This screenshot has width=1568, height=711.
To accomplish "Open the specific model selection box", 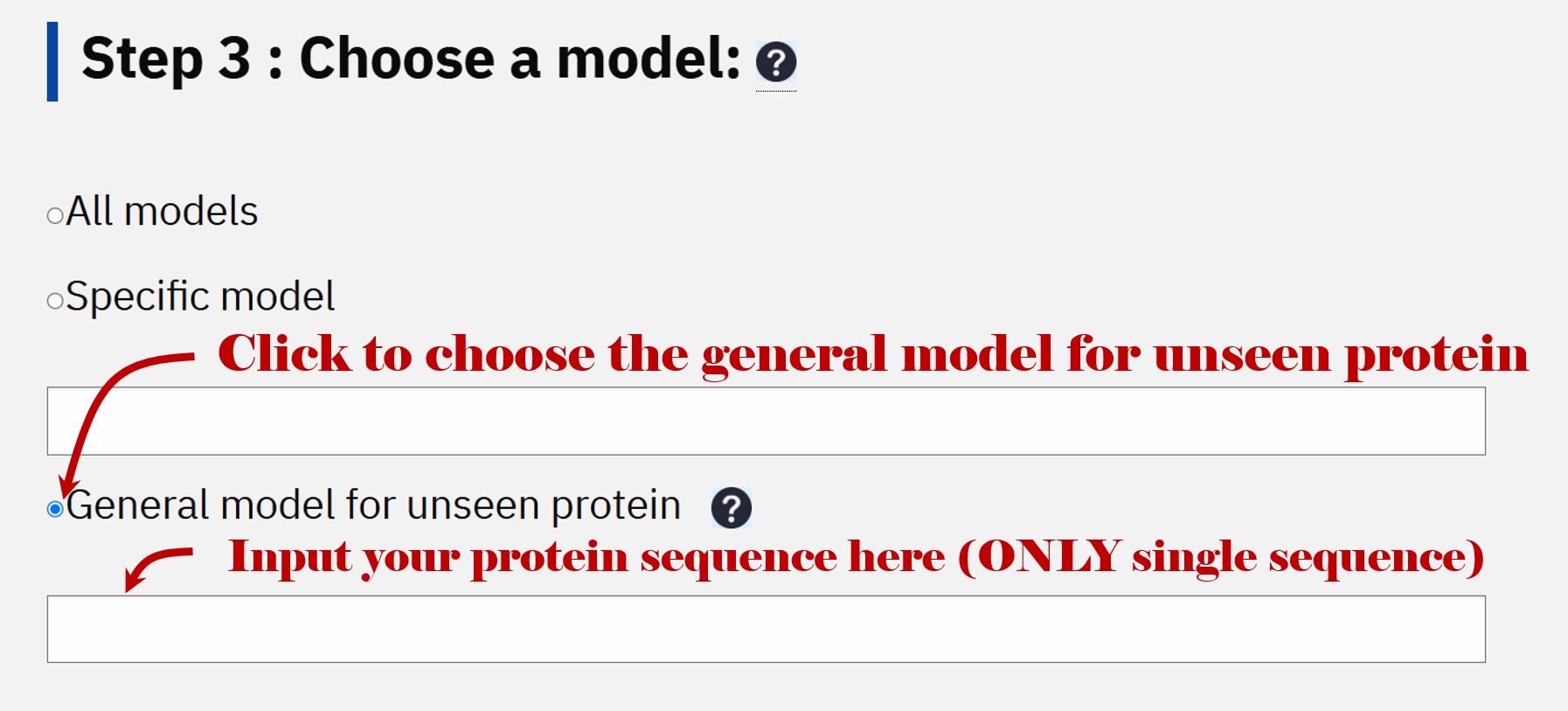I will coord(766,421).
